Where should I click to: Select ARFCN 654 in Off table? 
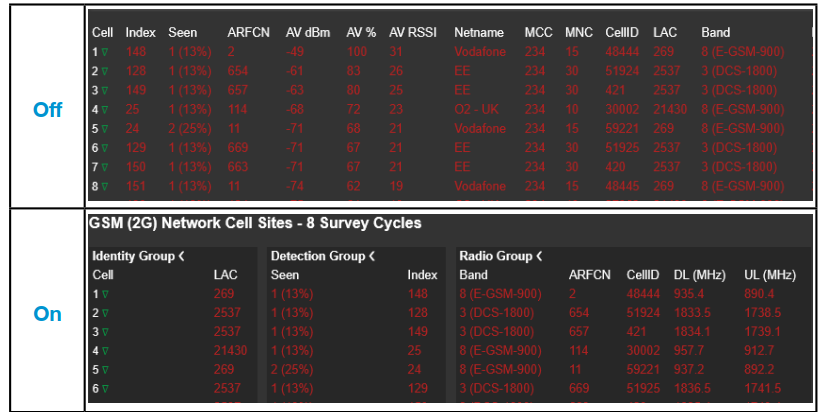coord(237,71)
